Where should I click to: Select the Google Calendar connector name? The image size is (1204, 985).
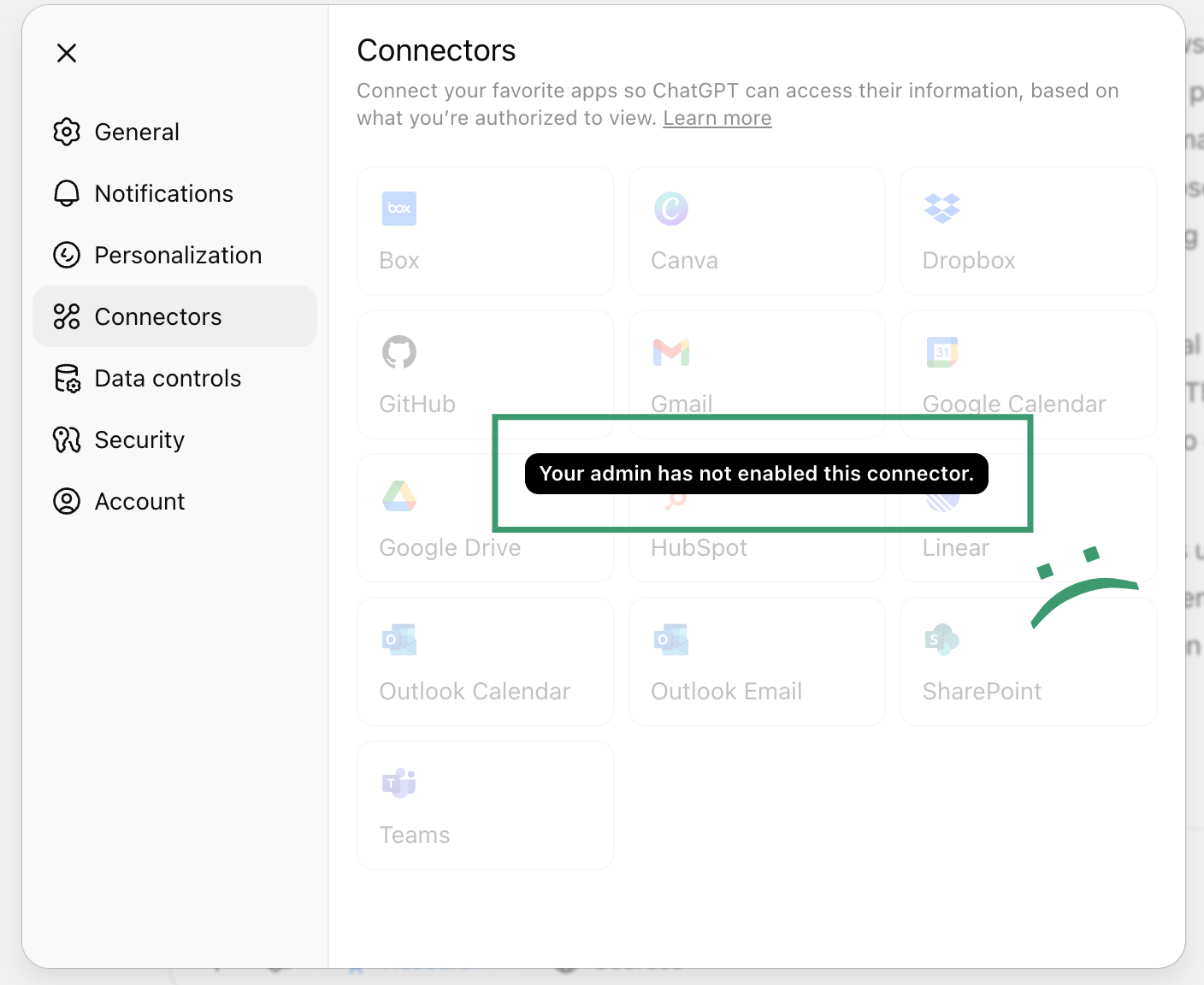tap(1014, 404)
